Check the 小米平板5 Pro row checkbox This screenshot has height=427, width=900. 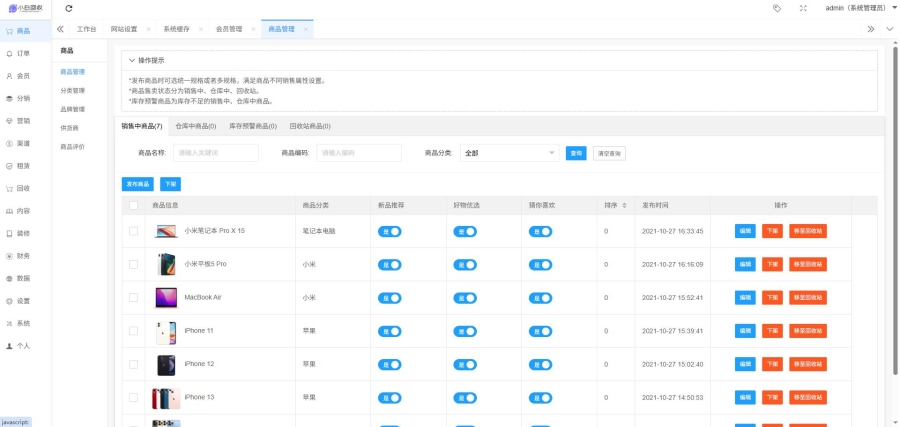133,265
